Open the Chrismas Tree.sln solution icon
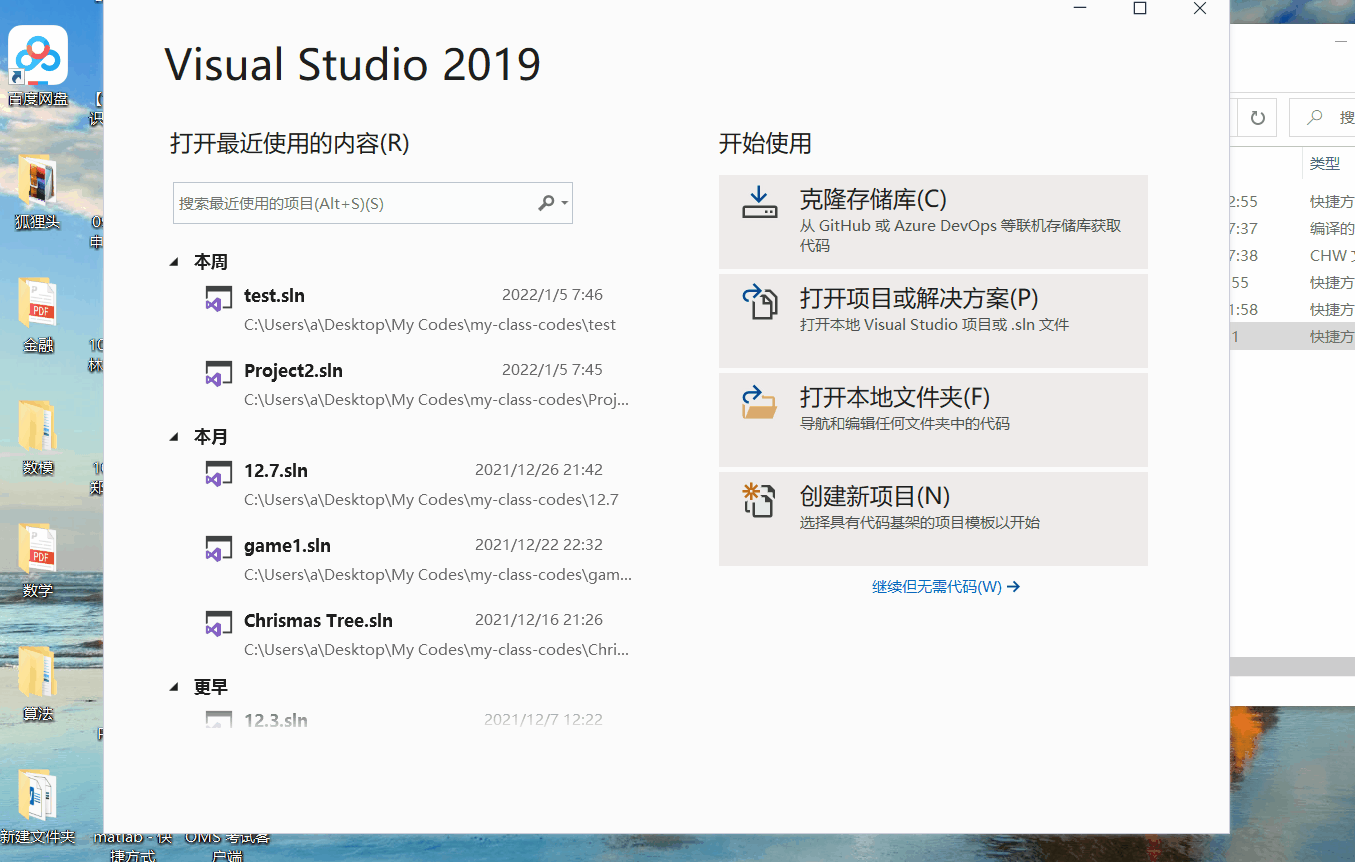 218,624
